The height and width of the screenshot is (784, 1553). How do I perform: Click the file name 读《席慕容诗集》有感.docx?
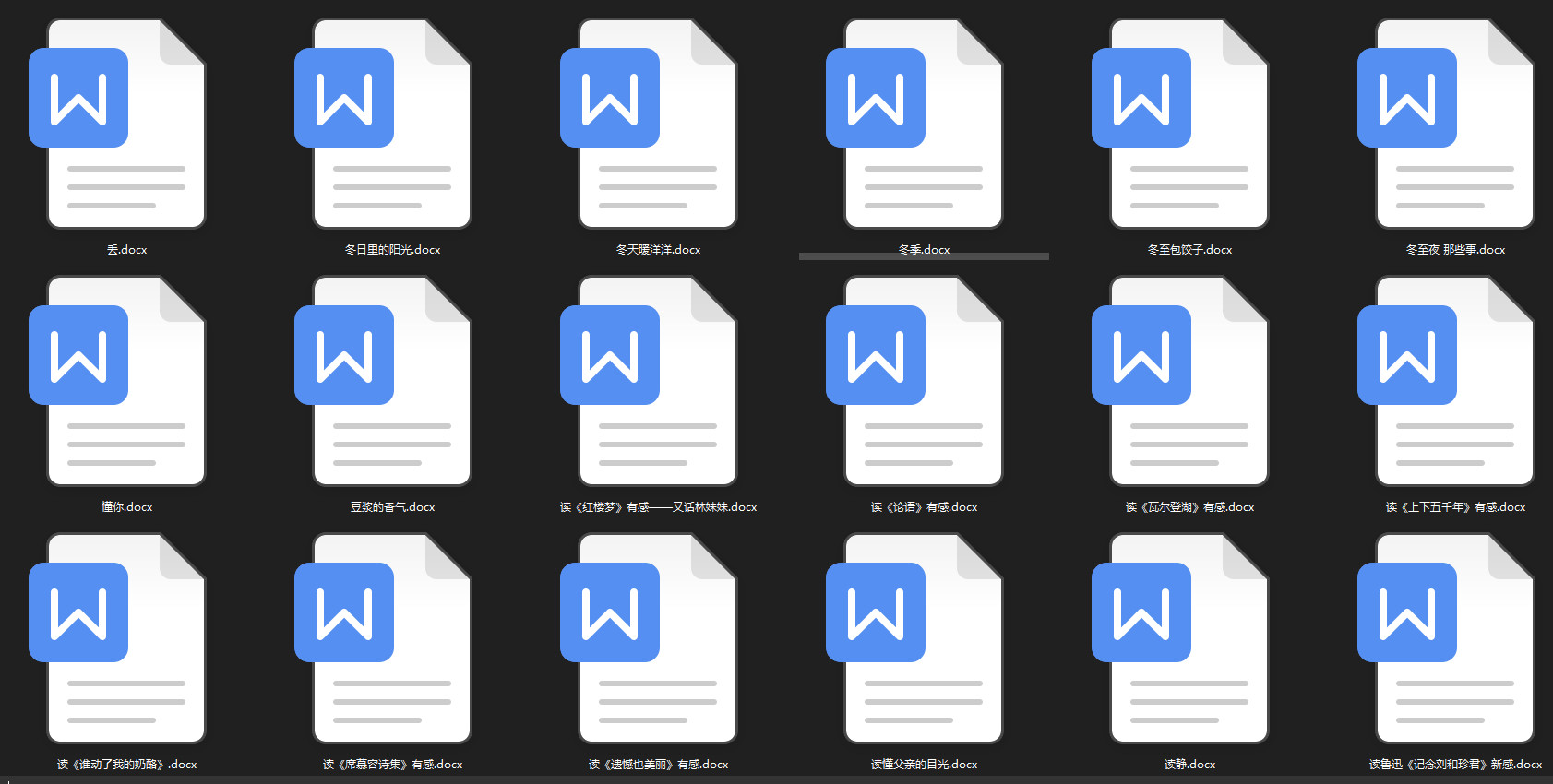tap(393, 764)
